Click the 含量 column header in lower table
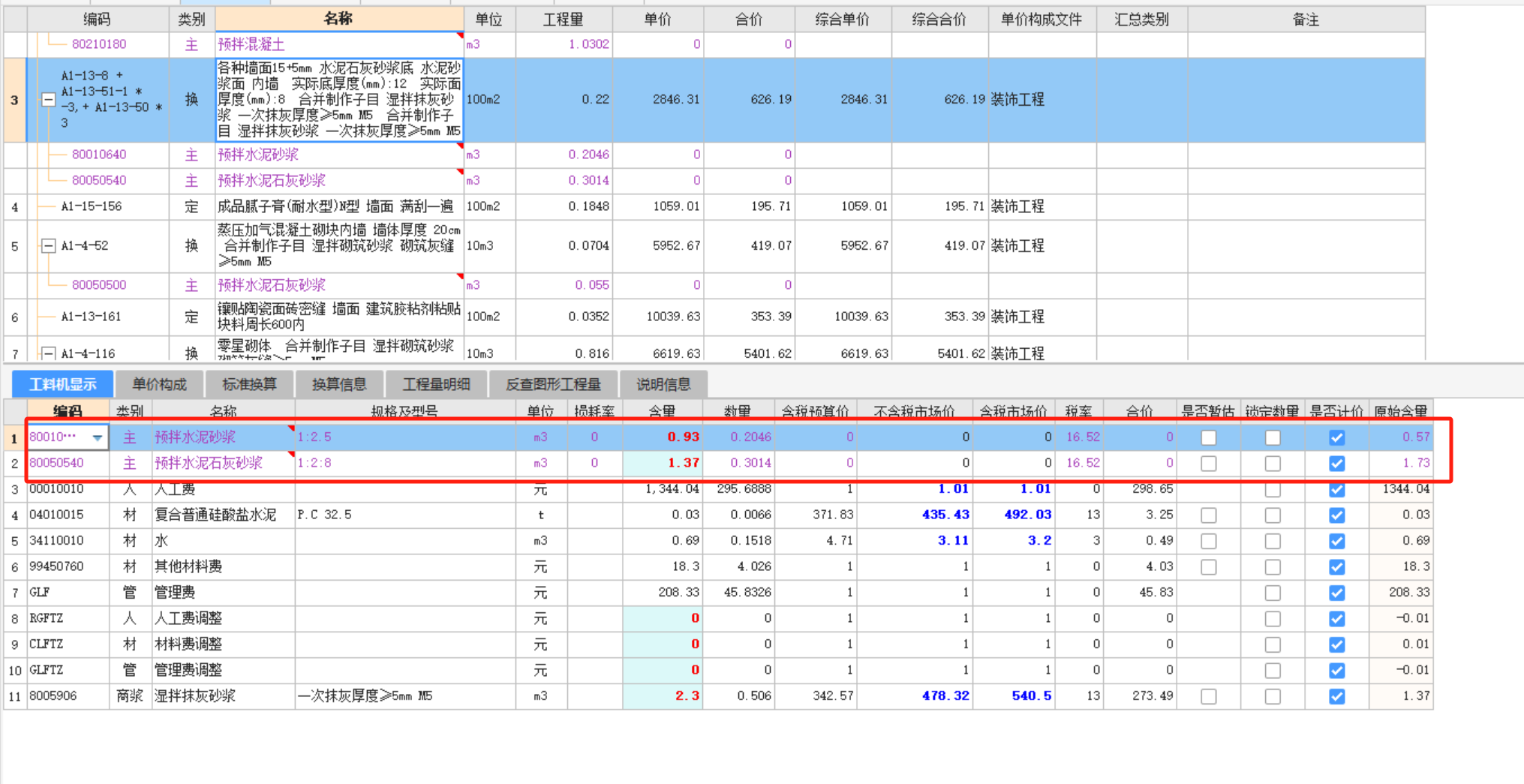1524x784 pixels. 662,411
